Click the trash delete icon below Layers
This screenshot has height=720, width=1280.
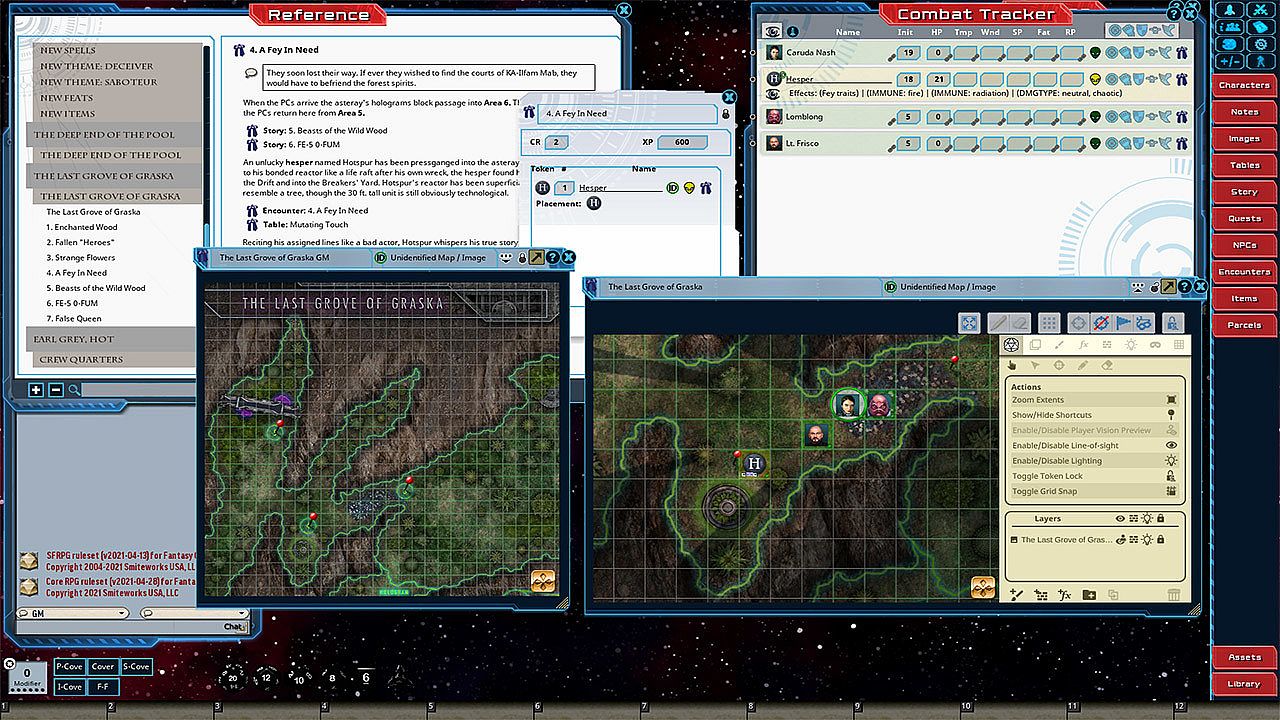pyautogui.click(x=1174, y=595)
